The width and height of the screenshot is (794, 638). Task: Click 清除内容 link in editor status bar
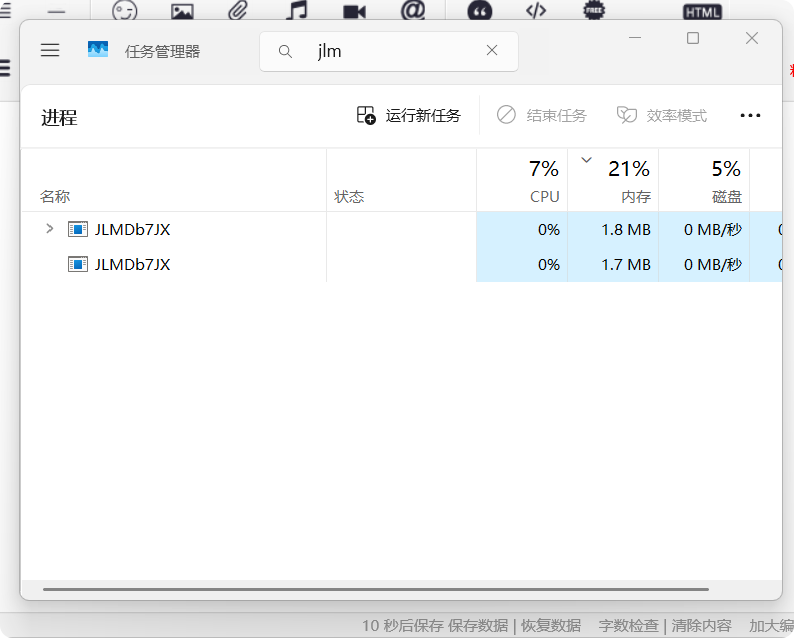(701, 625)
